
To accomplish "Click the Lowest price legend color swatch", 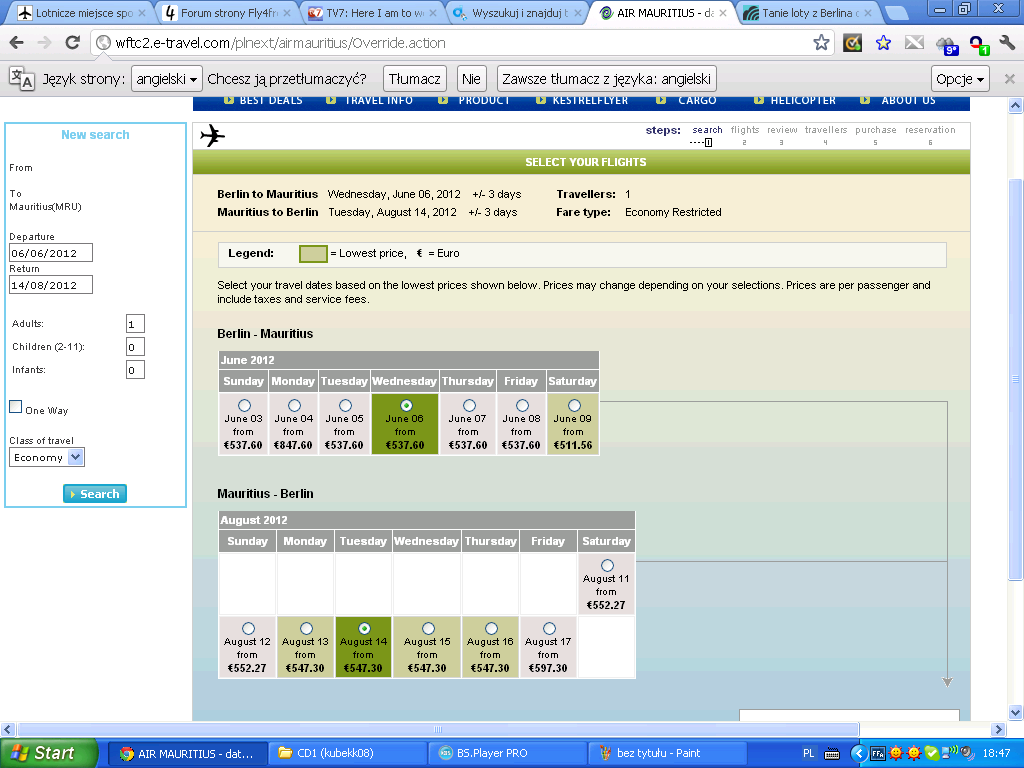I will click(x=313, y=254).
